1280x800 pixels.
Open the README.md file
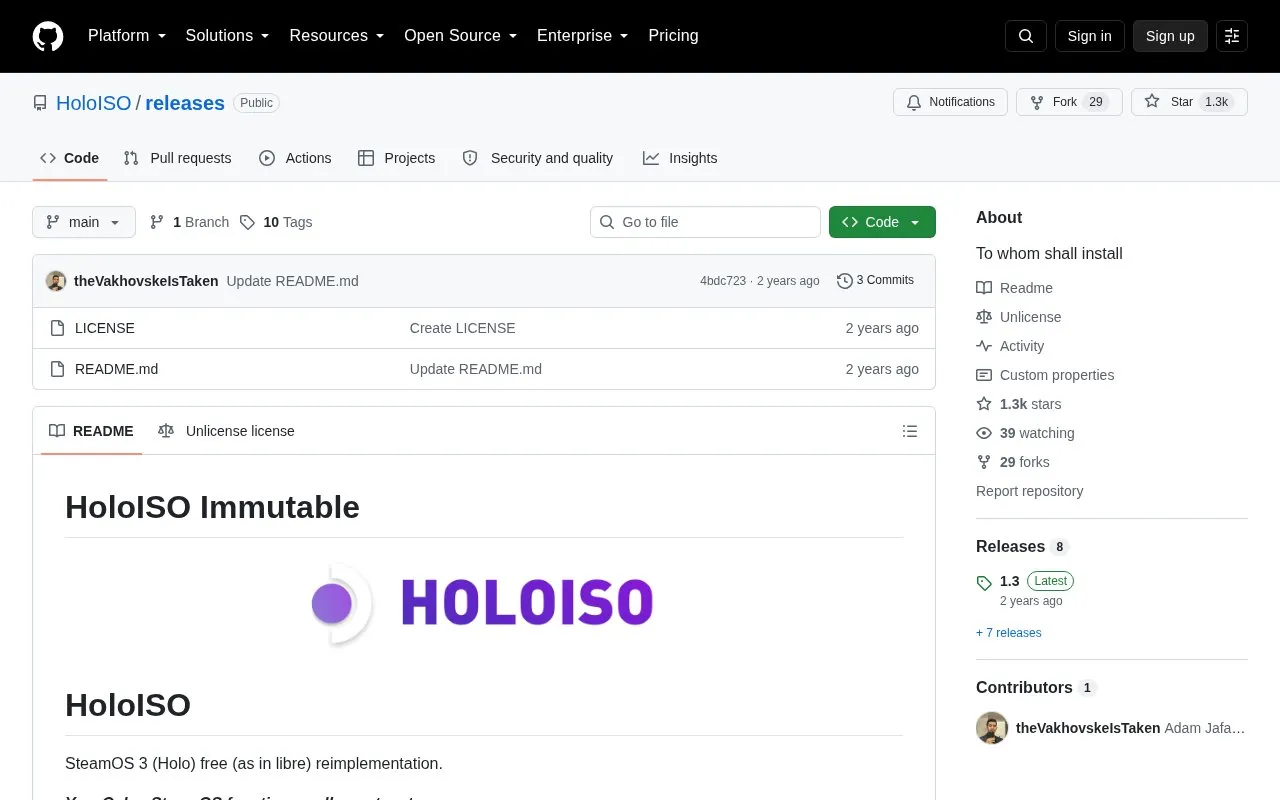tap(116, 369)
